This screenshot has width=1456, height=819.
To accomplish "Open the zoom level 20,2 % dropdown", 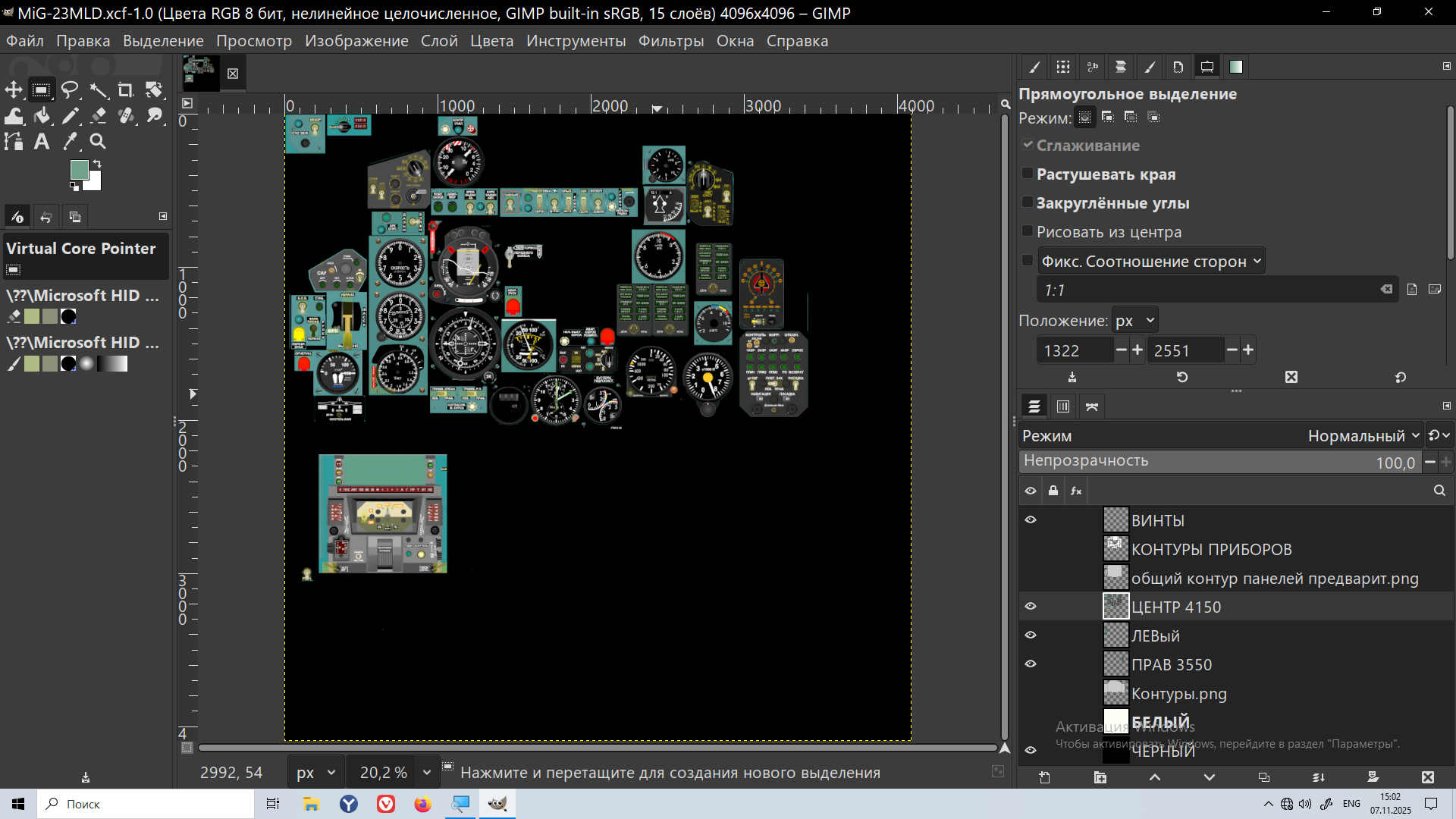I will [x=426, y=773].
